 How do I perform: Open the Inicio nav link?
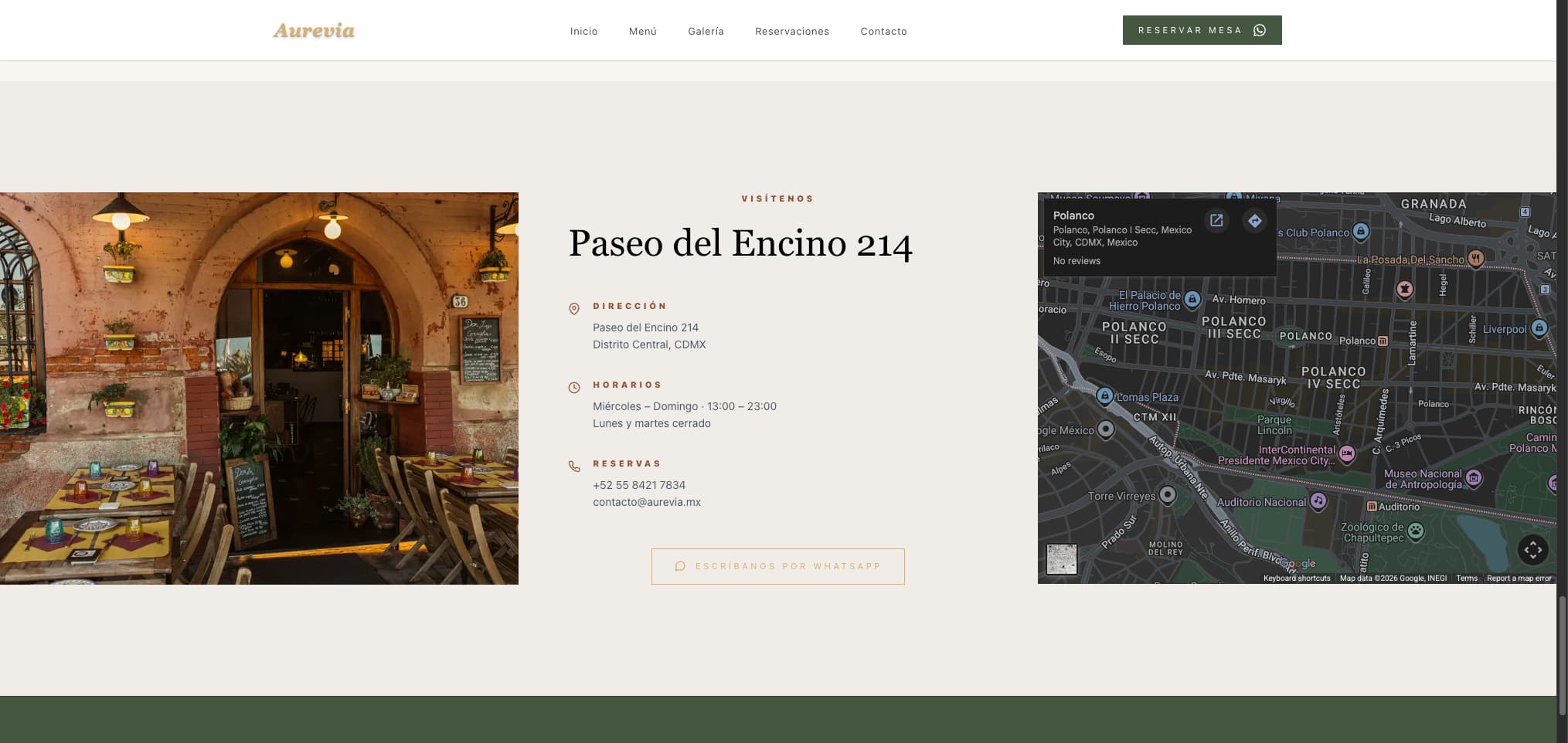583,32
